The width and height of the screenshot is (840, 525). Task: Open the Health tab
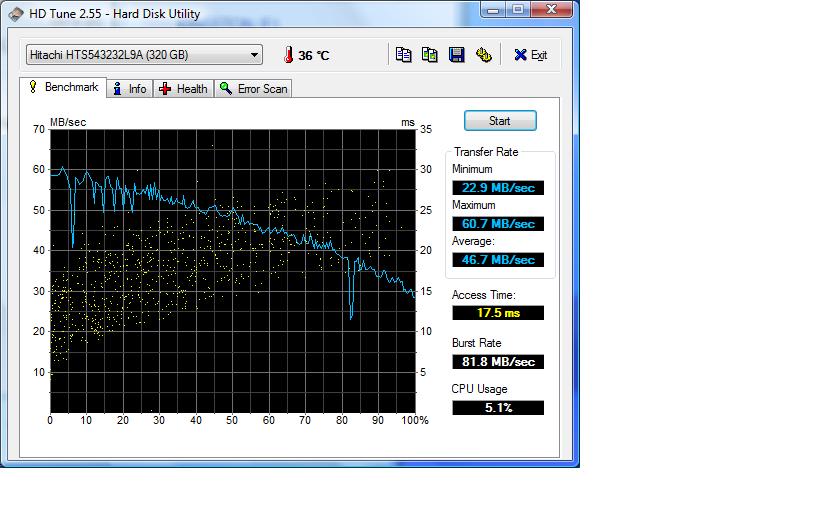pos(184,89)
